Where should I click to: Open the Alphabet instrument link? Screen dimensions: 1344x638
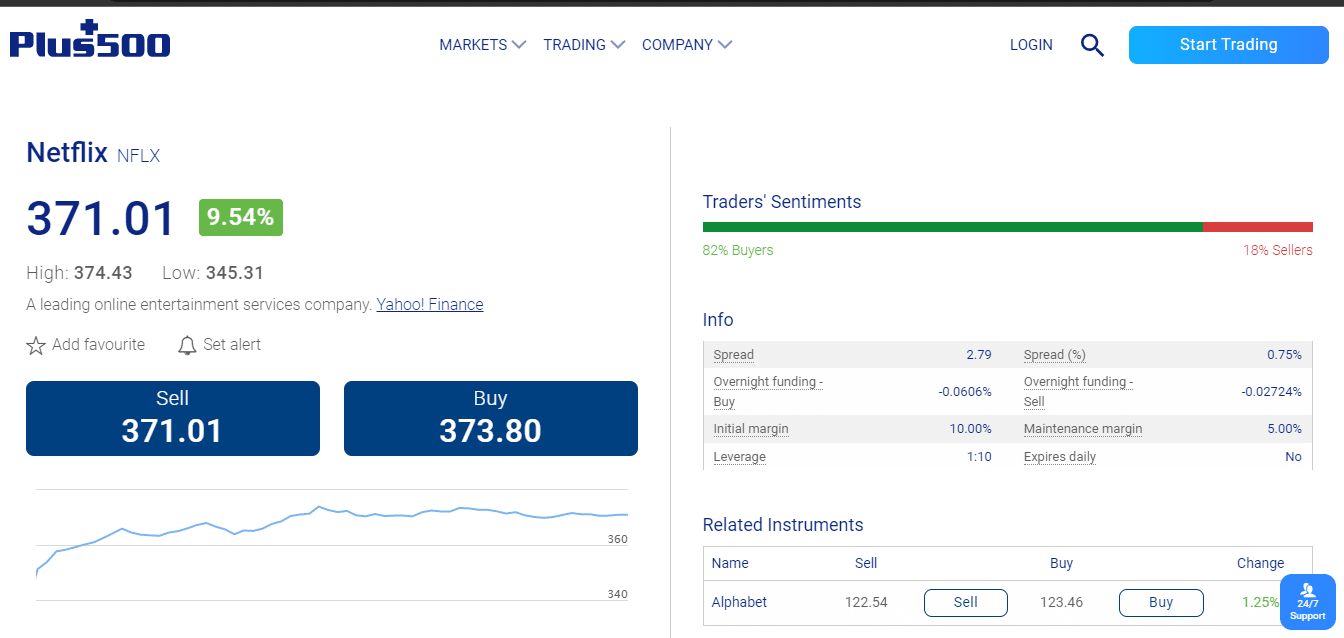coord(739,602)
